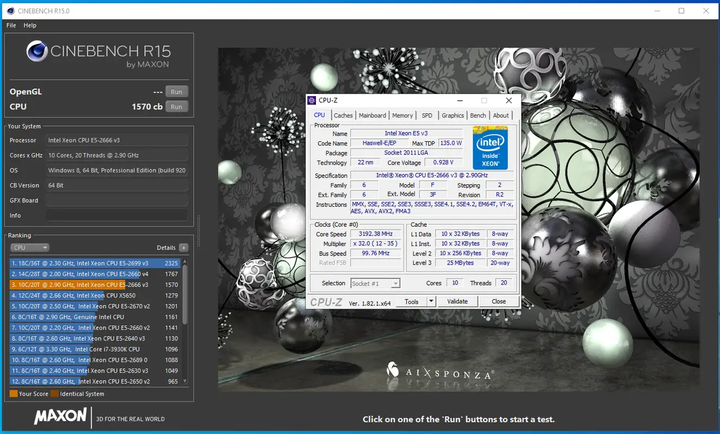Viewport: 720px width, 434px height.
Task: Click the Level 3 cache value 25 MBytes
Action: (x=460, y=263)
